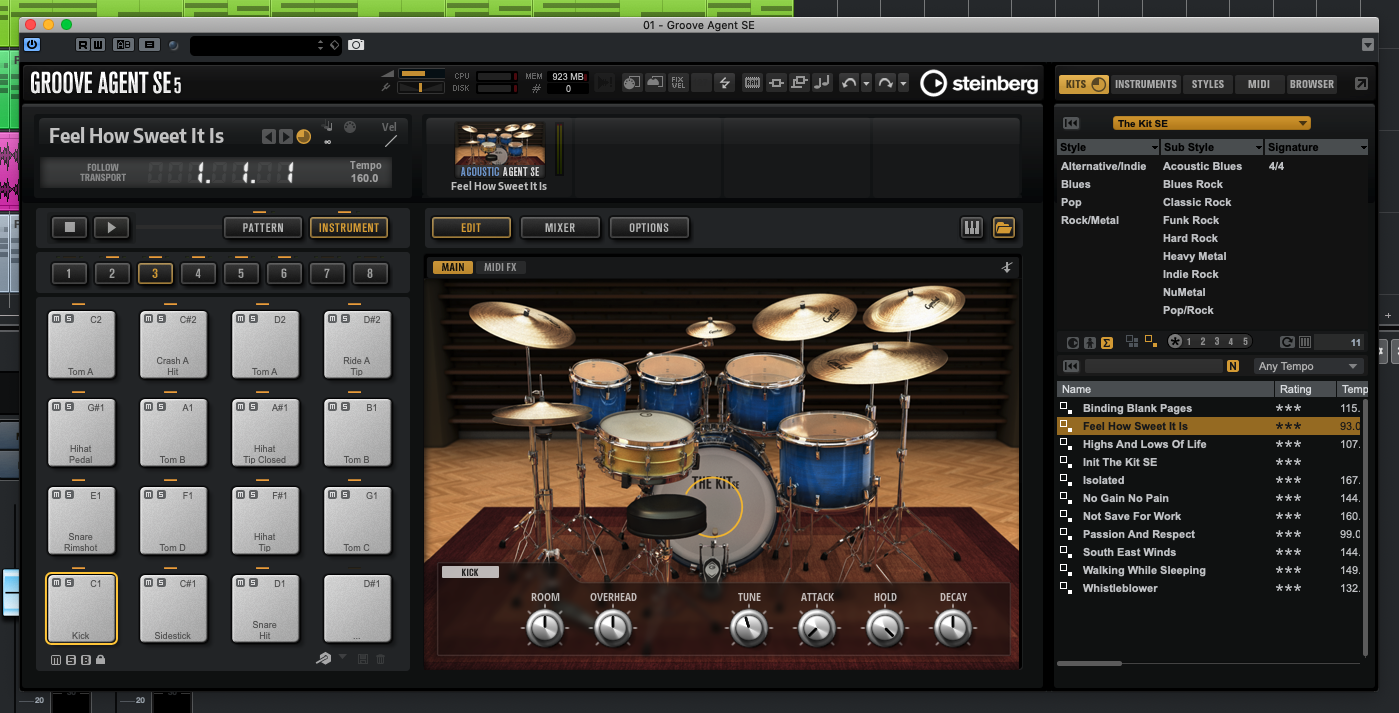Load next kit with right arrow

coord(285,136)
